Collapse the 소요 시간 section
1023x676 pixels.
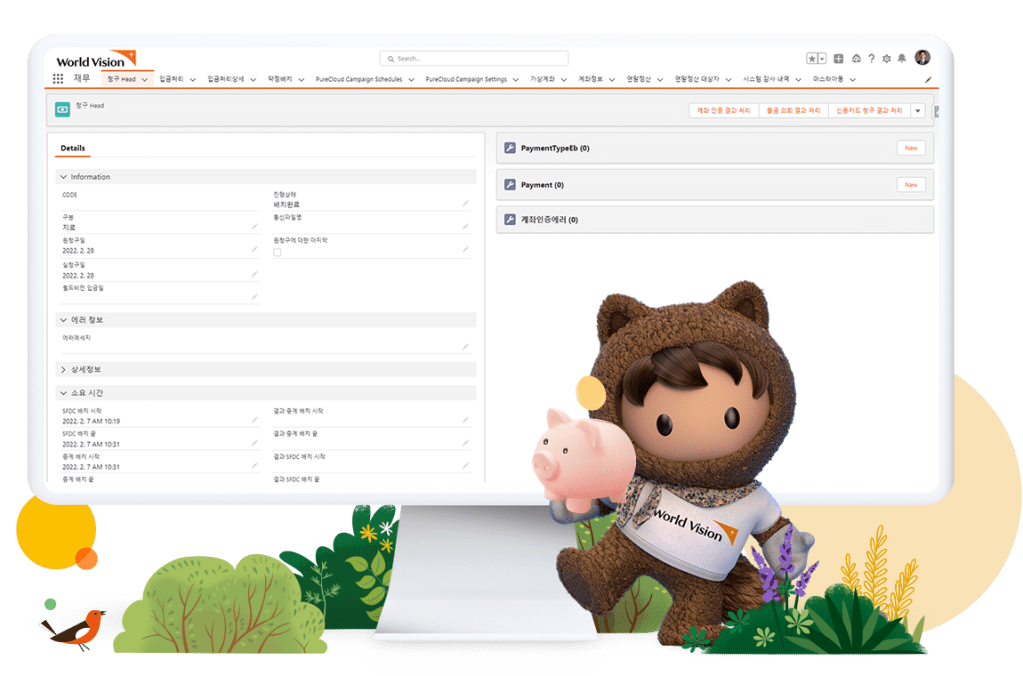(64, 393)
